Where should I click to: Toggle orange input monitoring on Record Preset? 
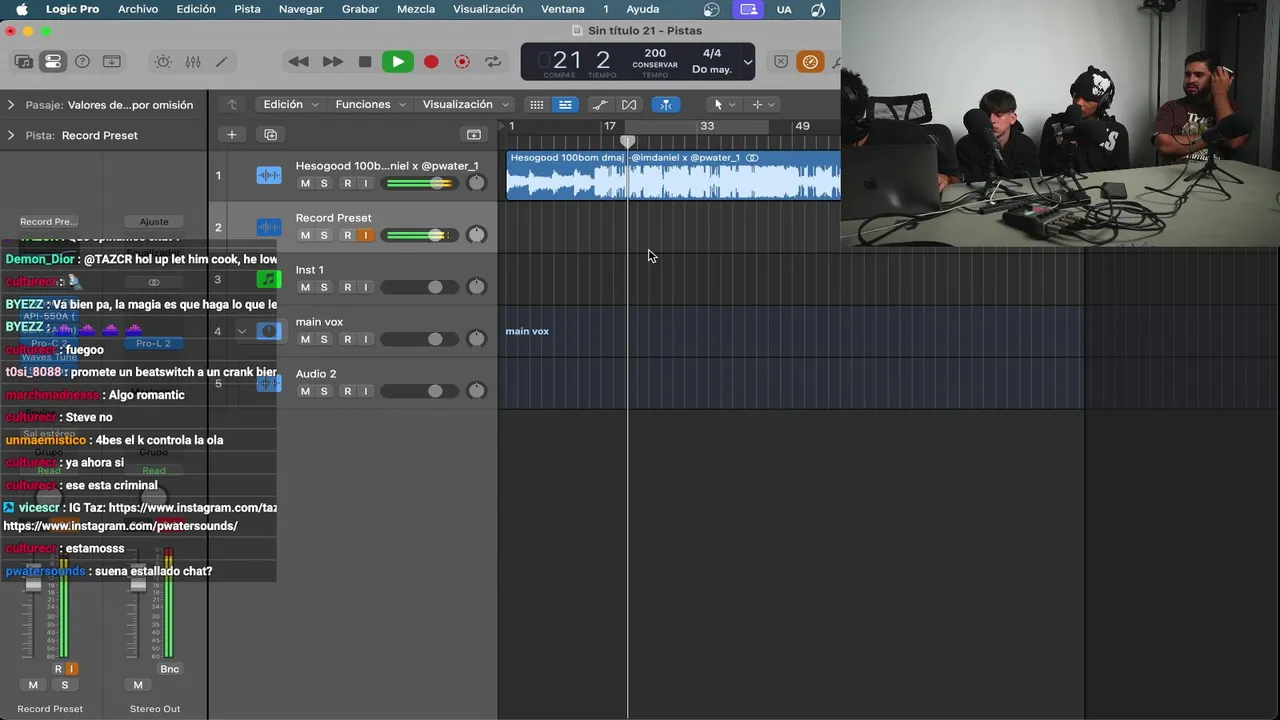click(x=365, y=235)
